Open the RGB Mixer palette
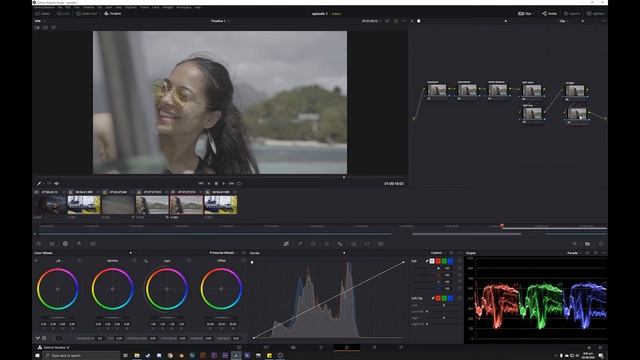The width and height of the screenshot is (640, 360). [x=79, y=244]
